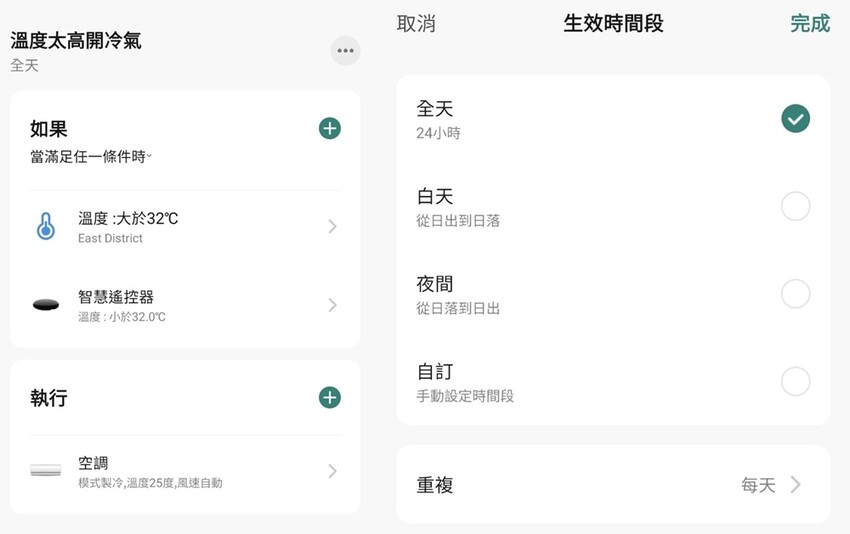The image size is (850, 534).
Task: Tap the 溫度 :大於32°C condition text
Action: [x=128, y=218]
